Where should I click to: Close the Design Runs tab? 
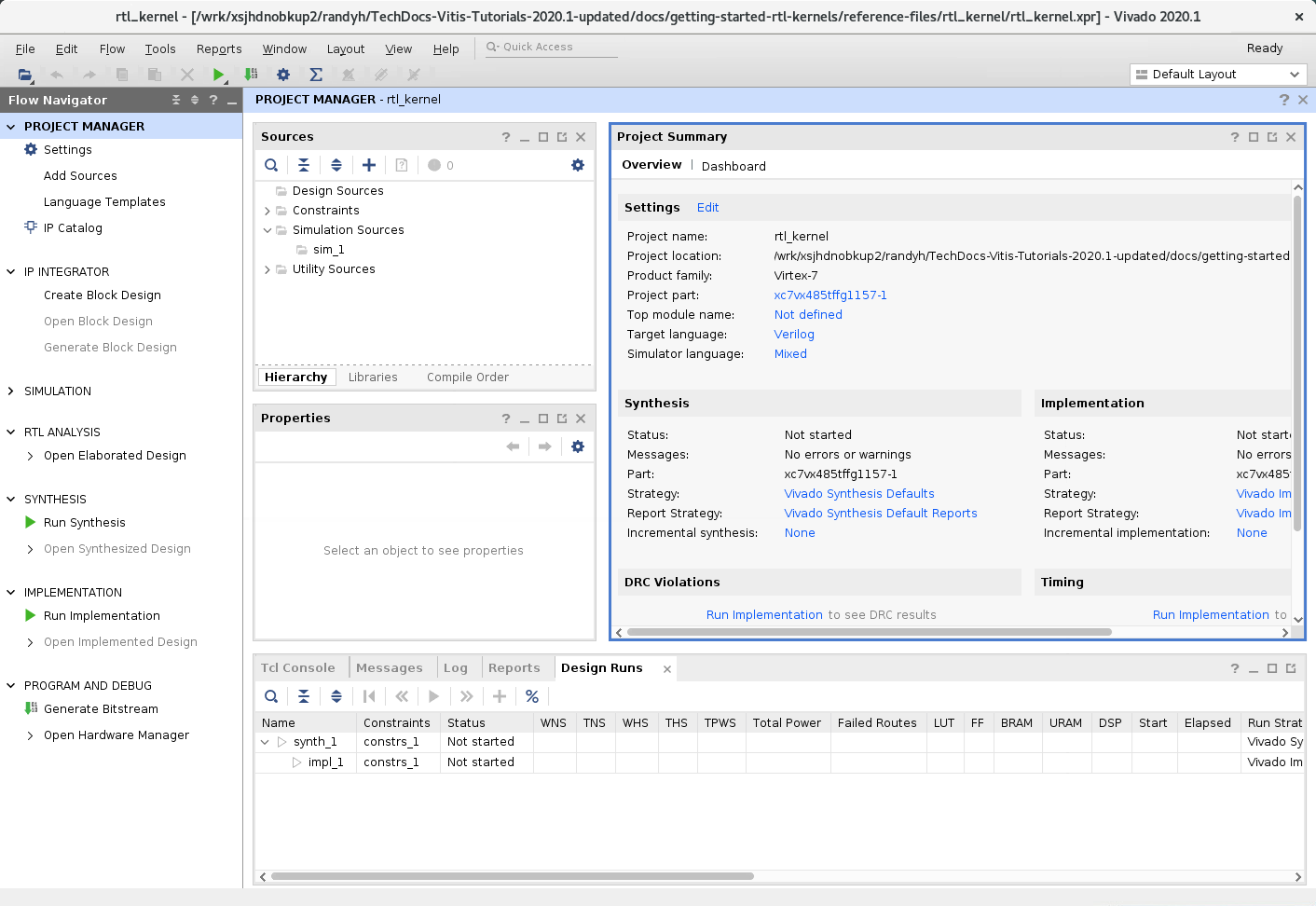(x=667, y=668)
